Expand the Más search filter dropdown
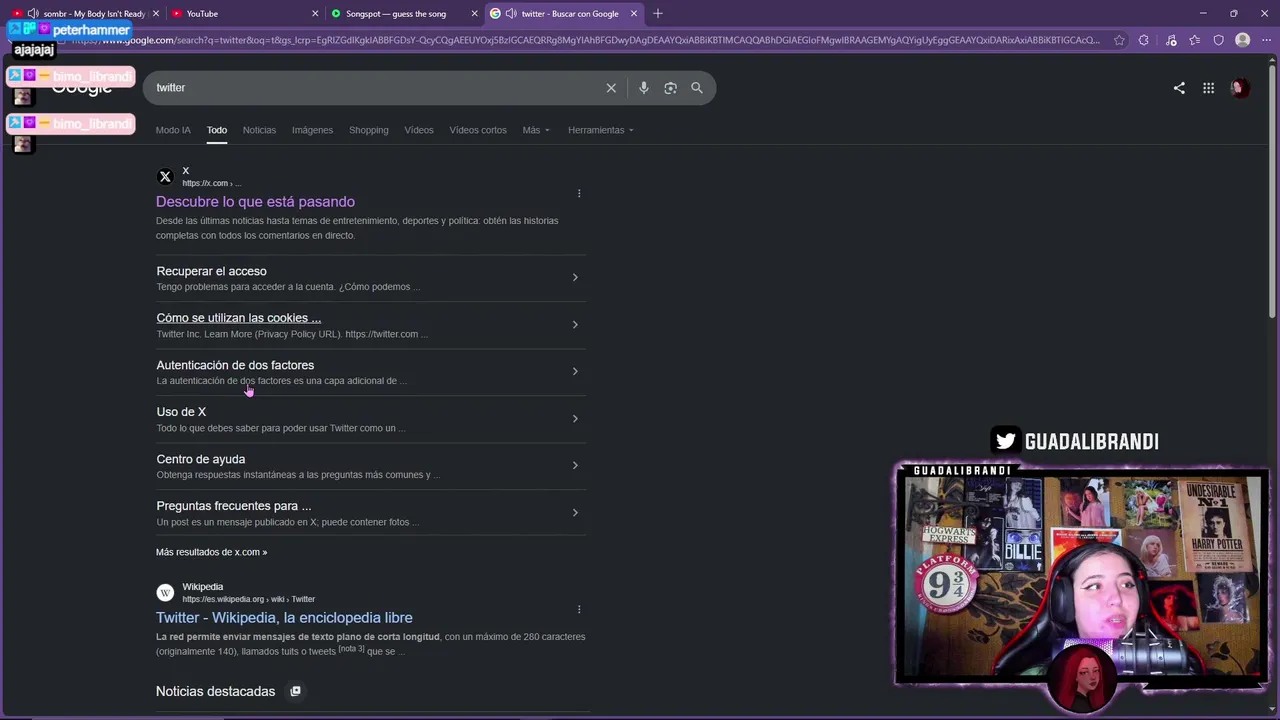Viewport: 1280px width, 720px height. click(x=536, y=130)
